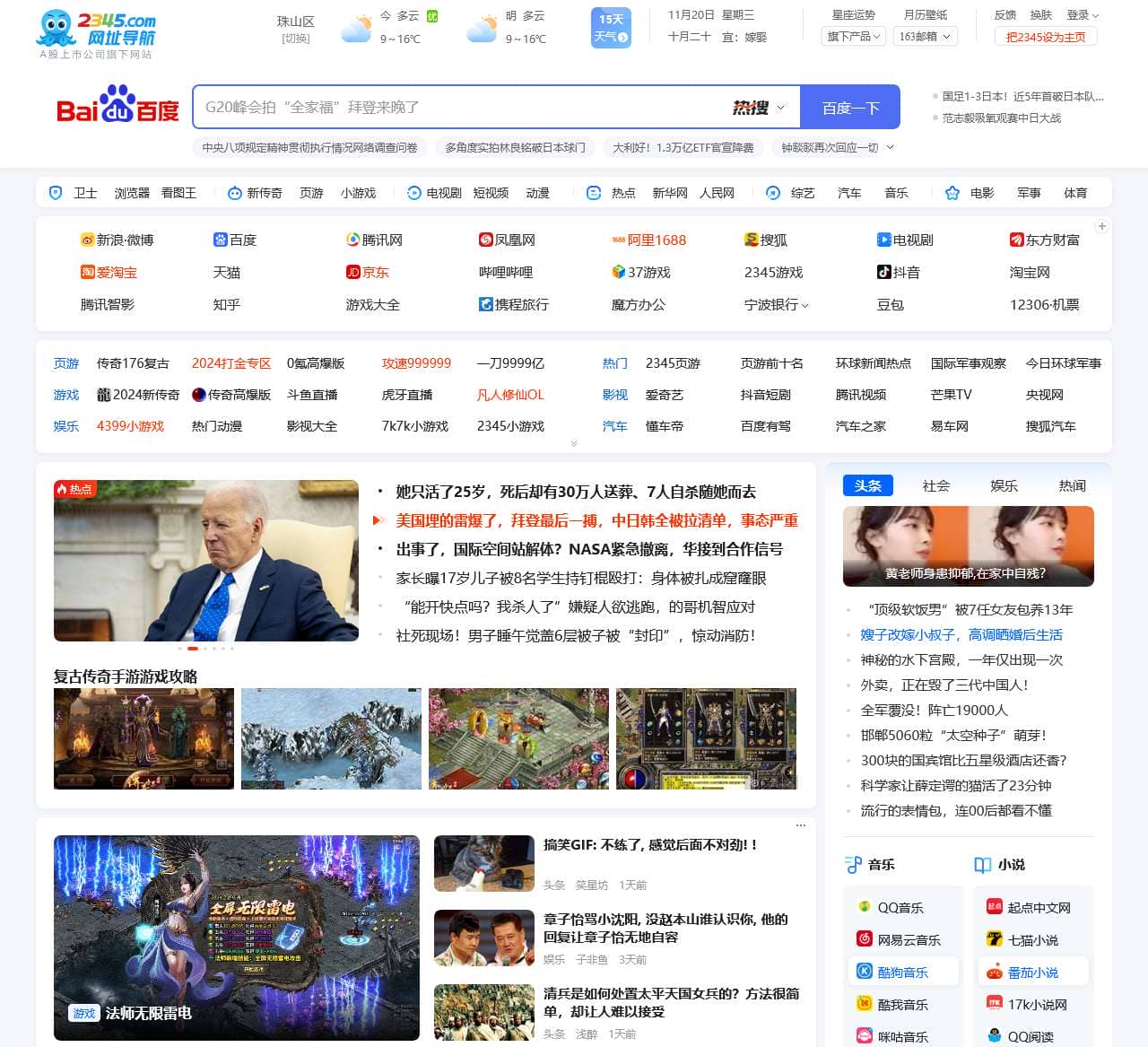This screenshot has height=1047, width=1148.
Task: Open the 15天 天气 forecast button
Action: [611, 28]
